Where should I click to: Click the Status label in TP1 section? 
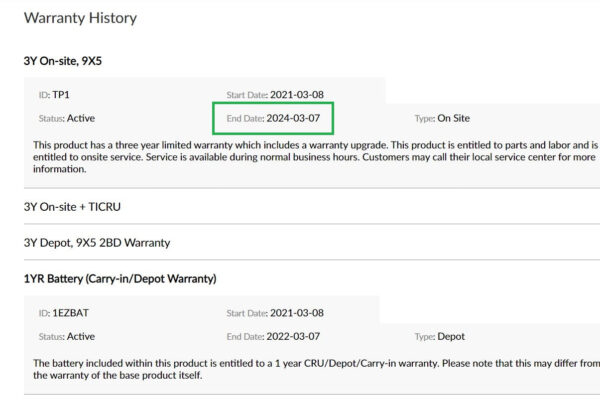pyautogui.click(x=52, y=119)
